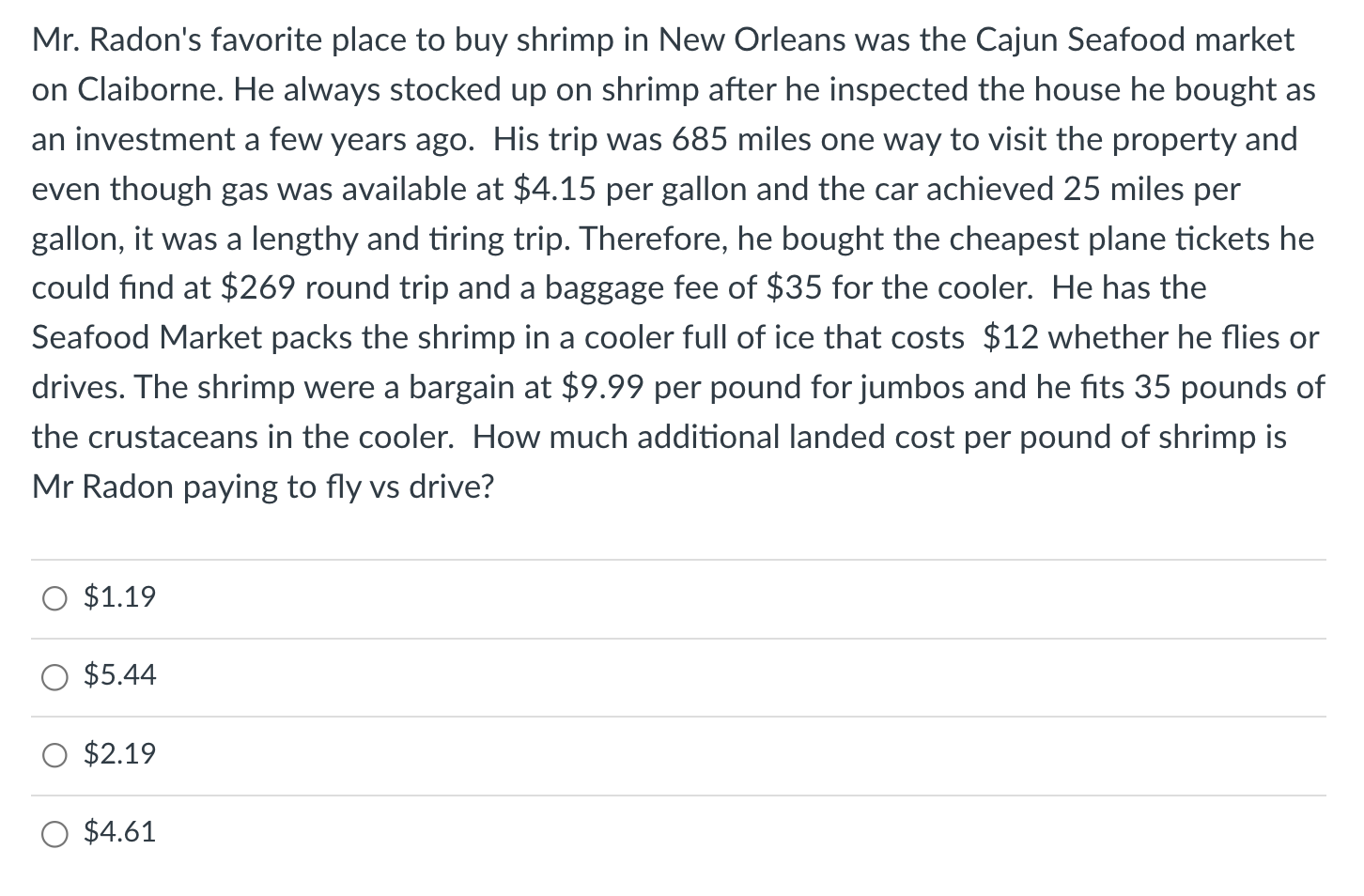
Task: Select the $1.19 radio button
Action: (54, 598)
